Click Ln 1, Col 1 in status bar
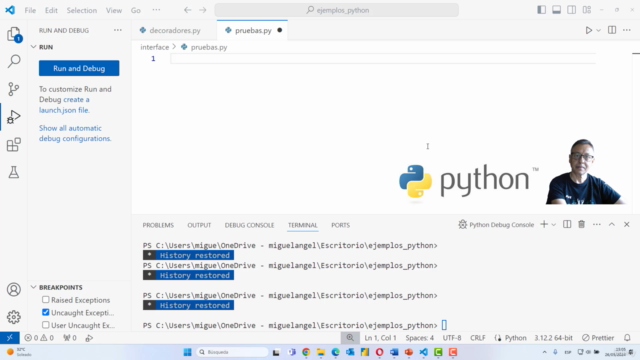This screenshot has height=360, width=640. click(x=380, y=338)
